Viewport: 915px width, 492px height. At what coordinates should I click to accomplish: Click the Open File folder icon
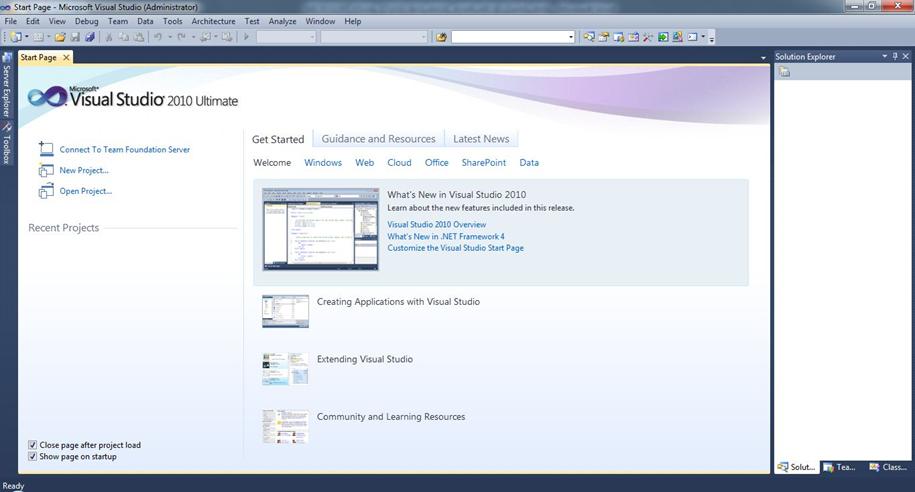tap(60, 37)
